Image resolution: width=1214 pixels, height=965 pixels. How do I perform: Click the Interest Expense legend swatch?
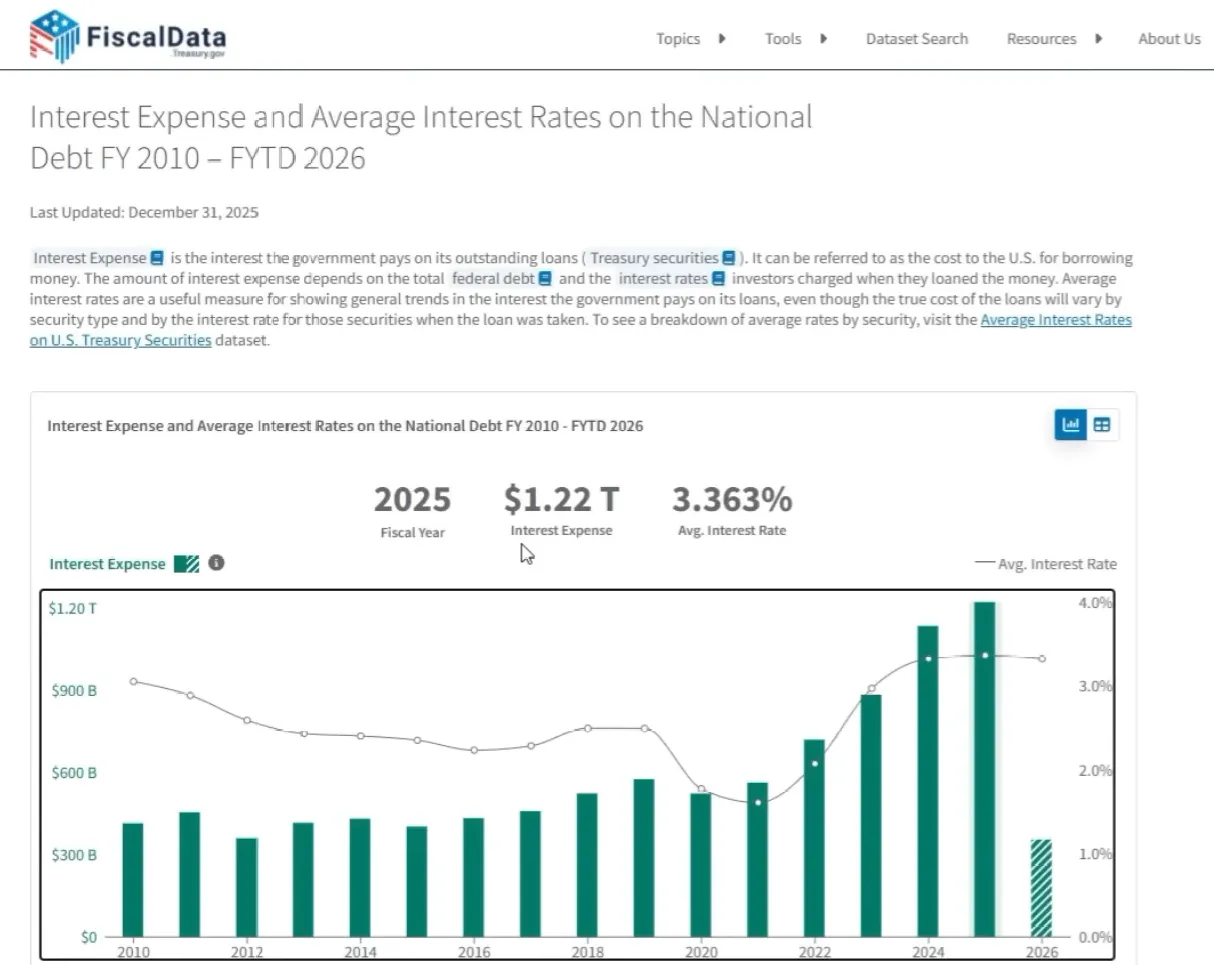186,564
